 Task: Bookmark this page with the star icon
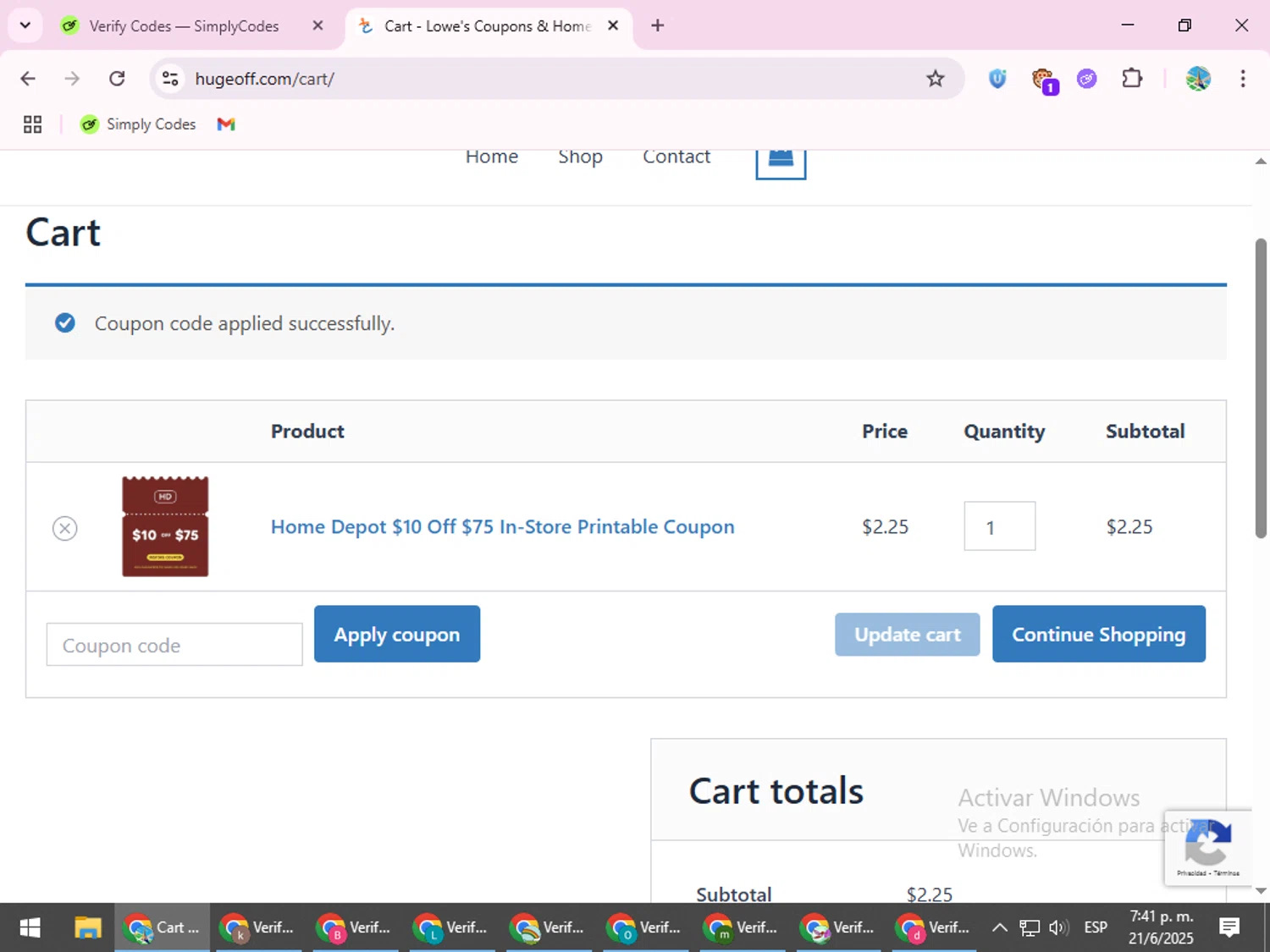click(935, 79)
